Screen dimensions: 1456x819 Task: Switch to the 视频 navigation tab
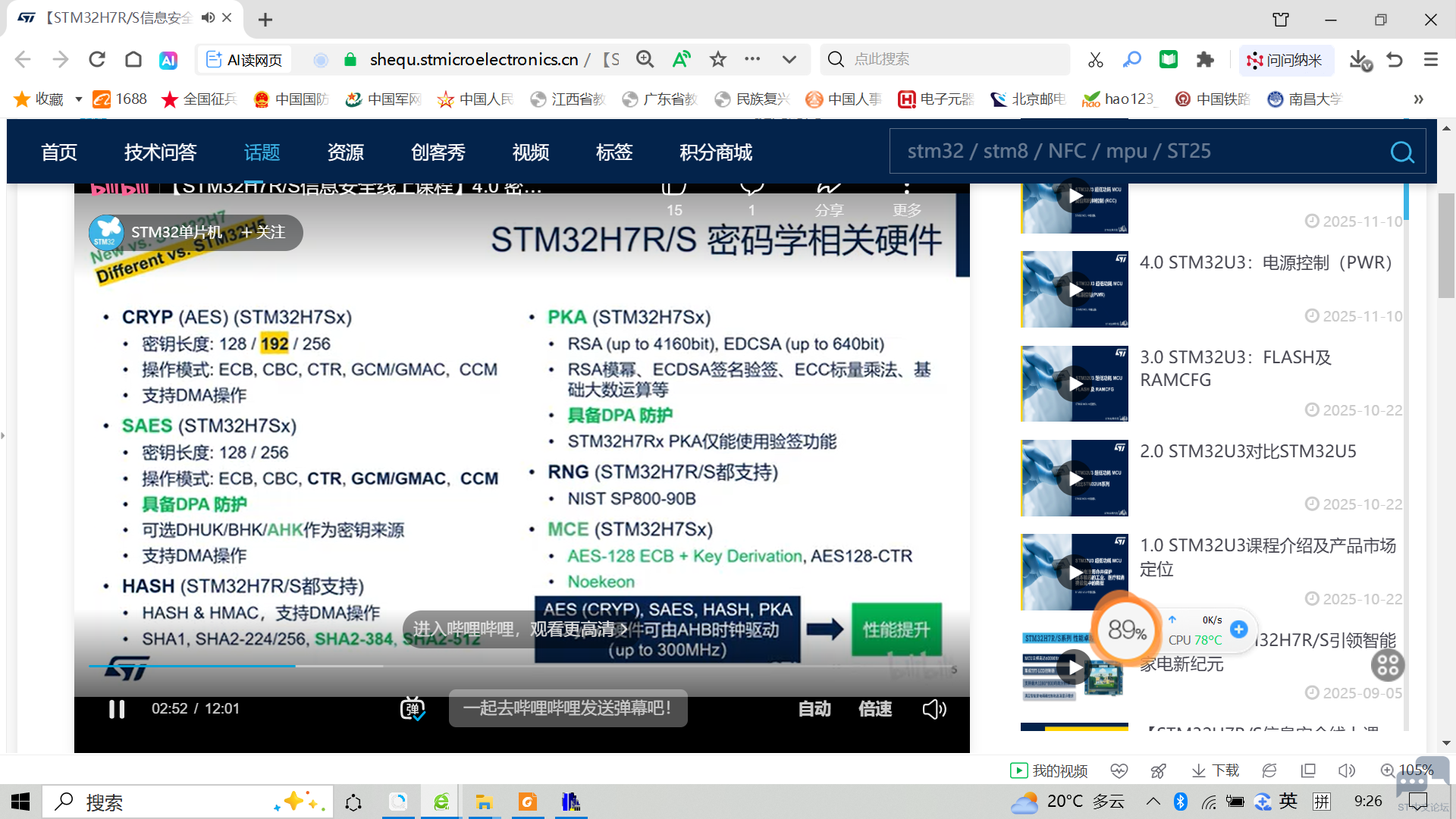pos(530,152)
